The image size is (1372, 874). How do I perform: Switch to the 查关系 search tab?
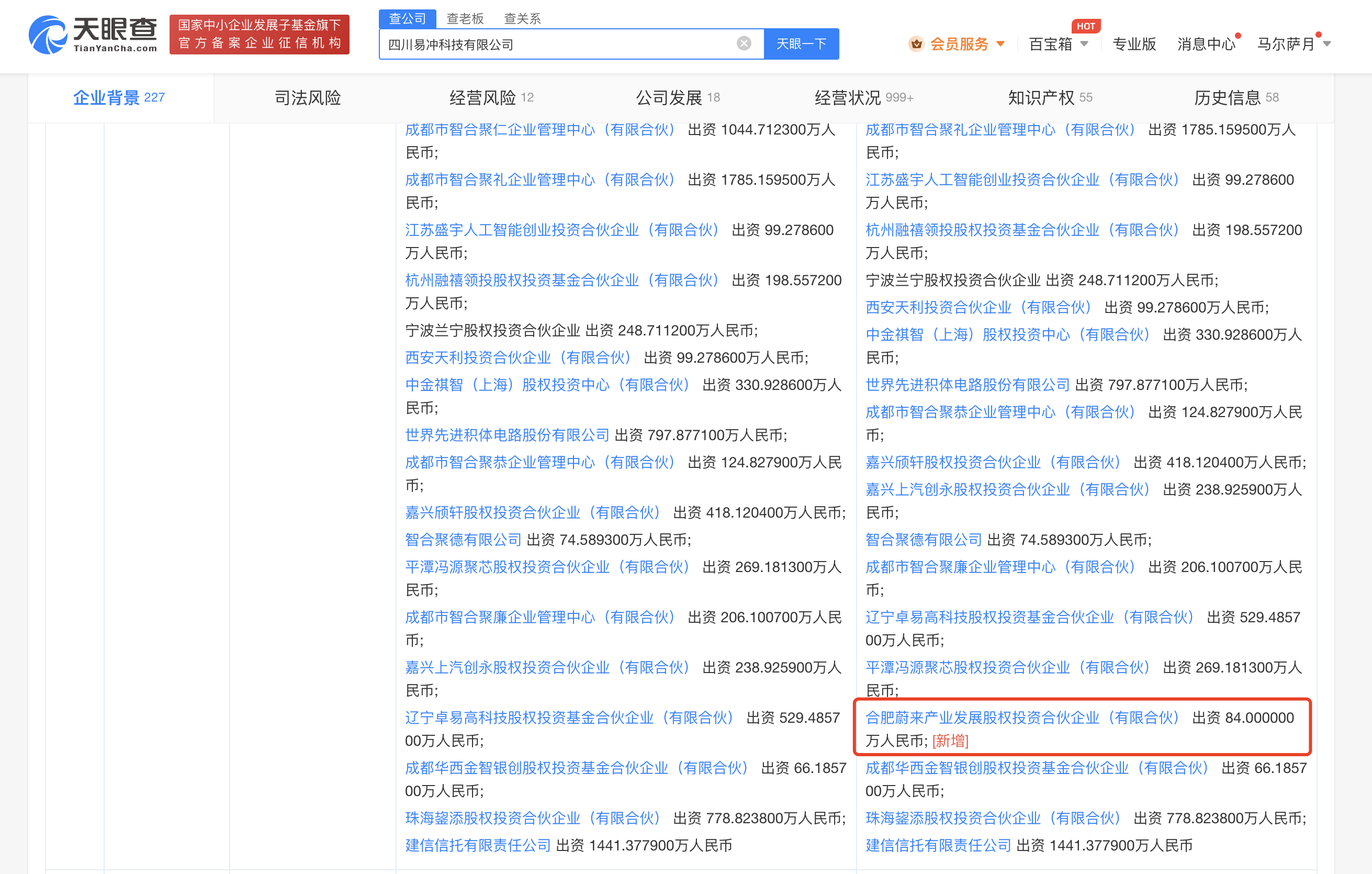tap(522, 18)
